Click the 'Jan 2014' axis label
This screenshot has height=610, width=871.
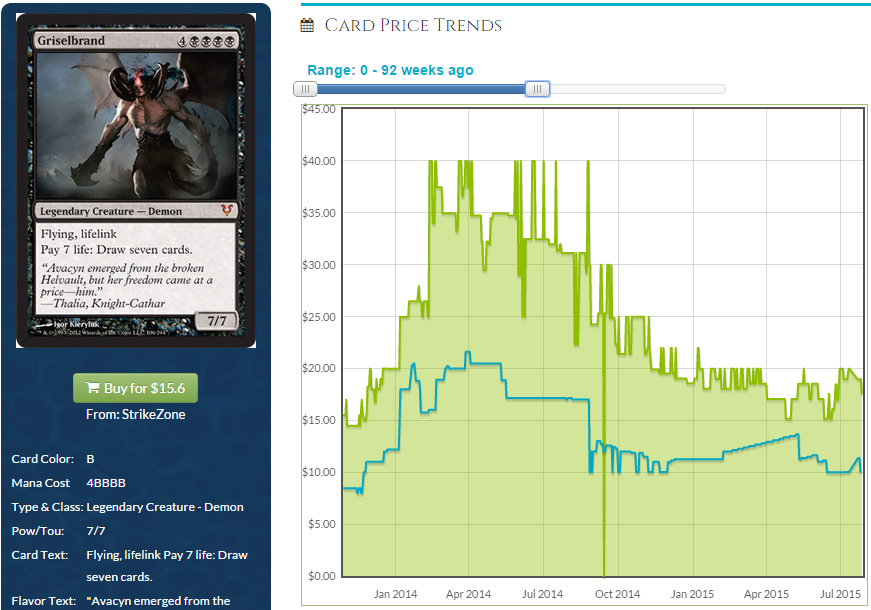point(395,594)
